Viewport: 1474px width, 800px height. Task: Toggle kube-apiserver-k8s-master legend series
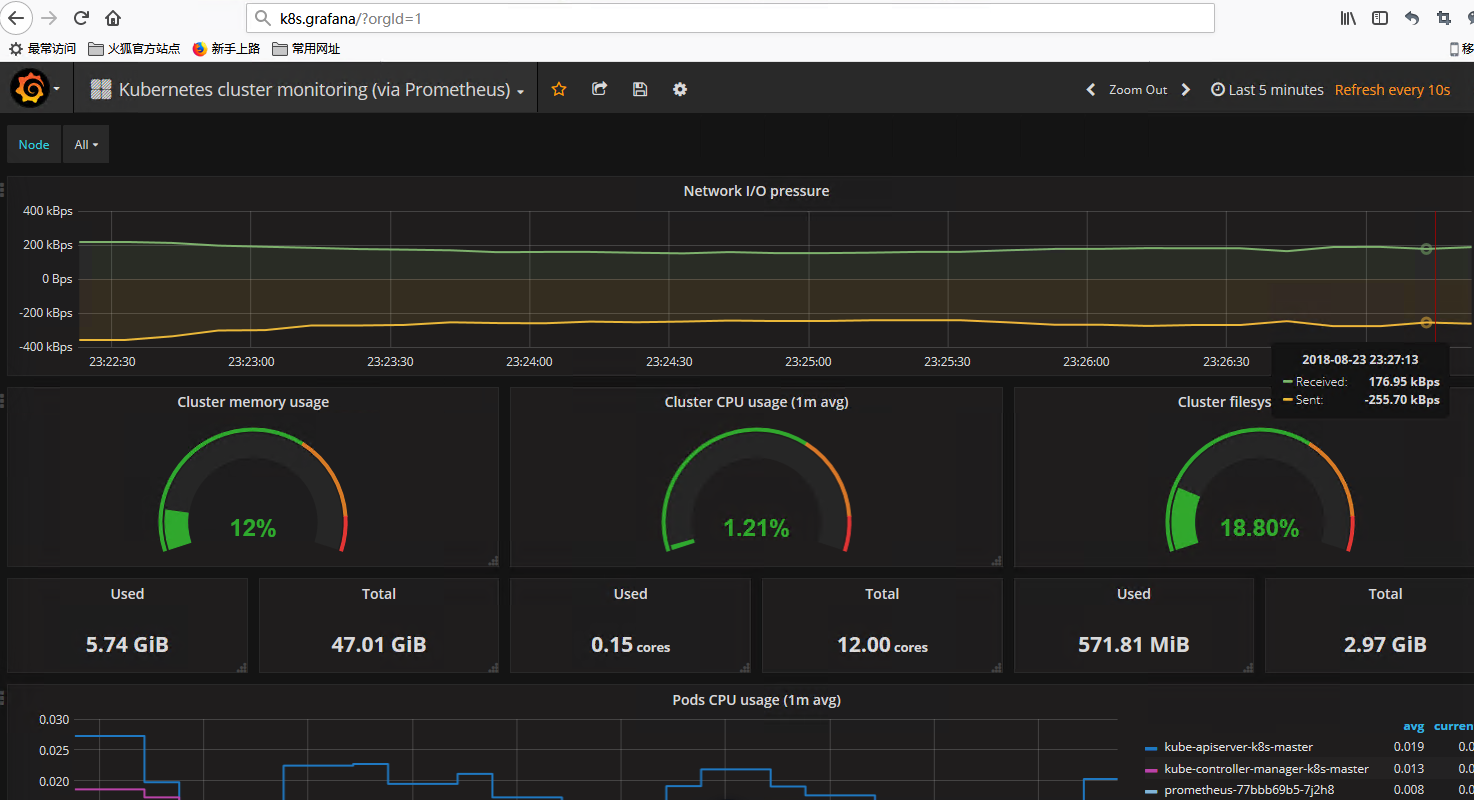1238,747
